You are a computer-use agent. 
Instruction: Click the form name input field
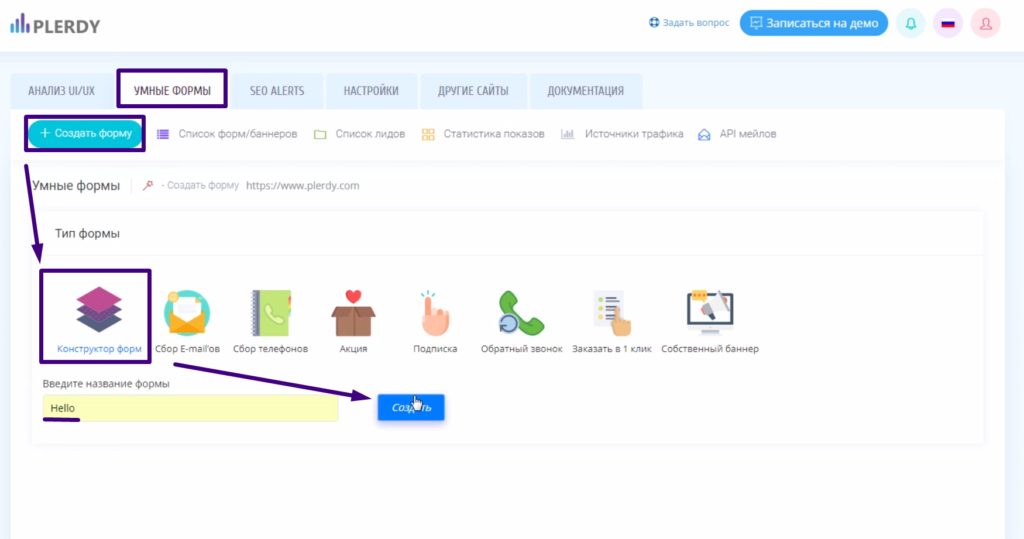click(190, 408)
